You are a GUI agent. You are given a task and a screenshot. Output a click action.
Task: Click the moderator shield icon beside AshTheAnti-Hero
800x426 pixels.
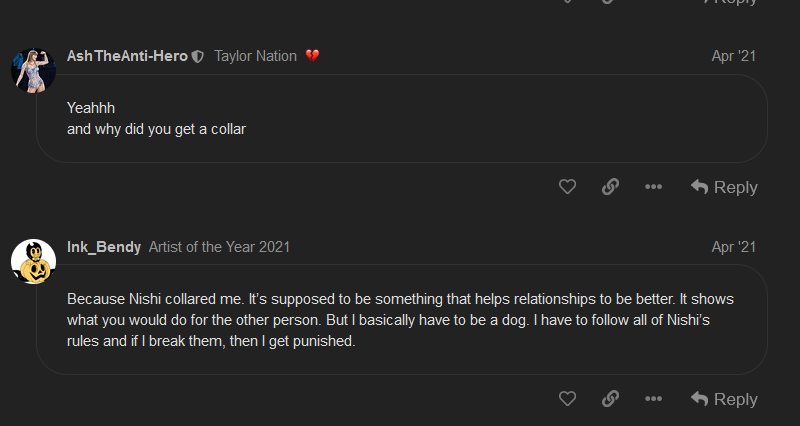point(198,57)
